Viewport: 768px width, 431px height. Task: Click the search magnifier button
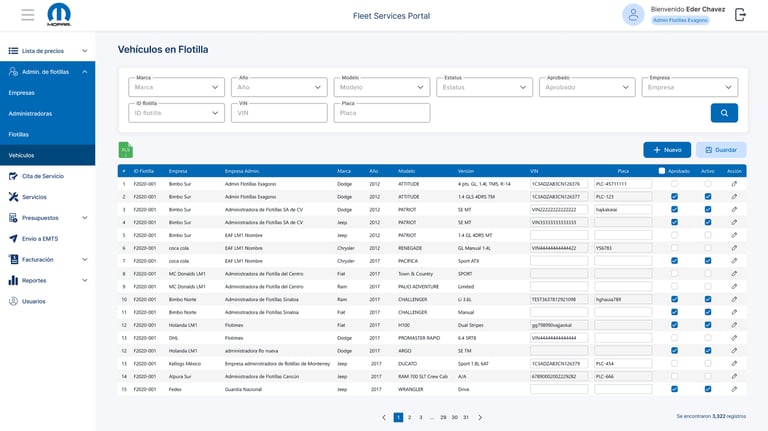[724, 113]
